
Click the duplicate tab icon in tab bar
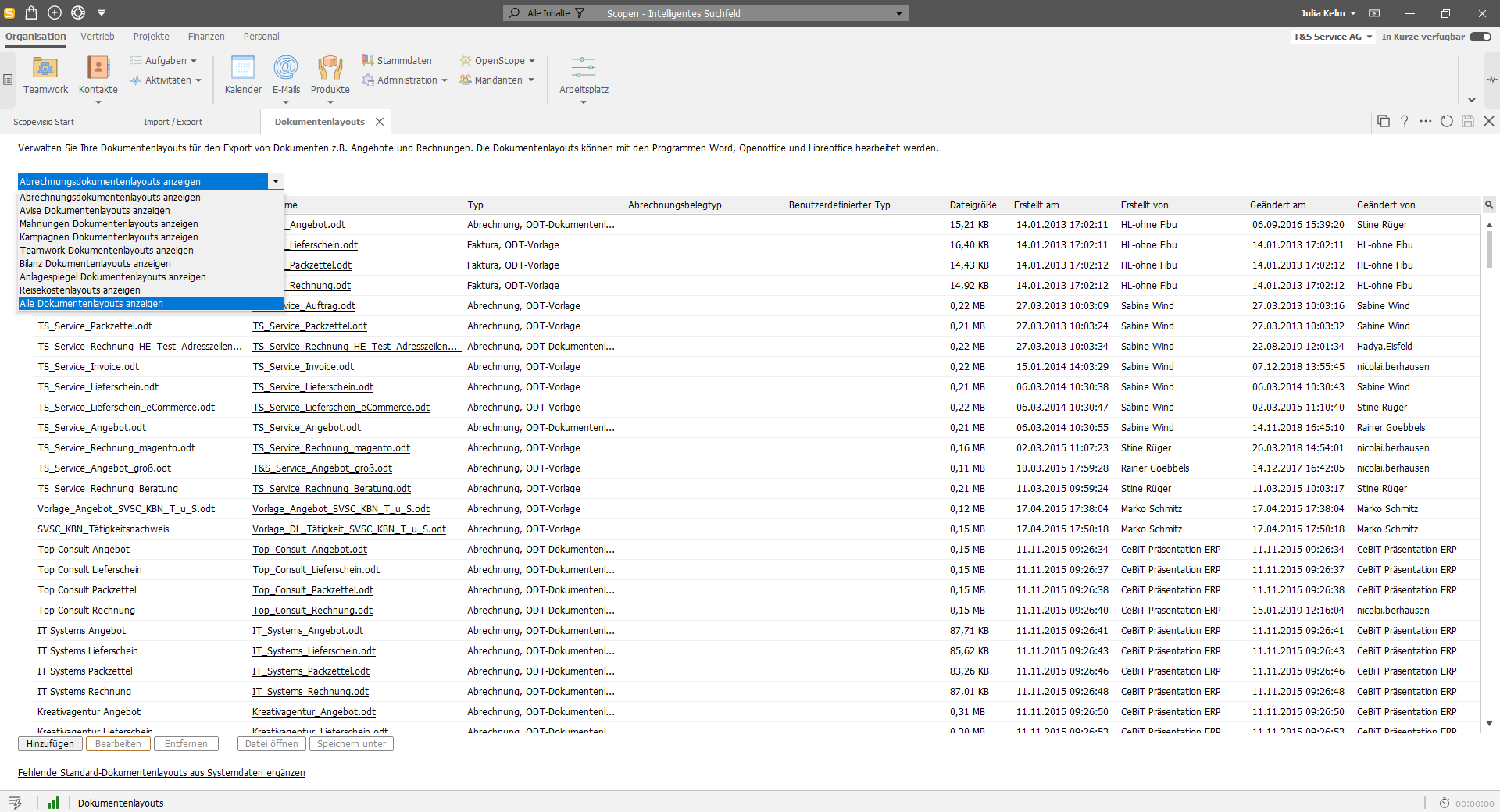(1383, 121)
